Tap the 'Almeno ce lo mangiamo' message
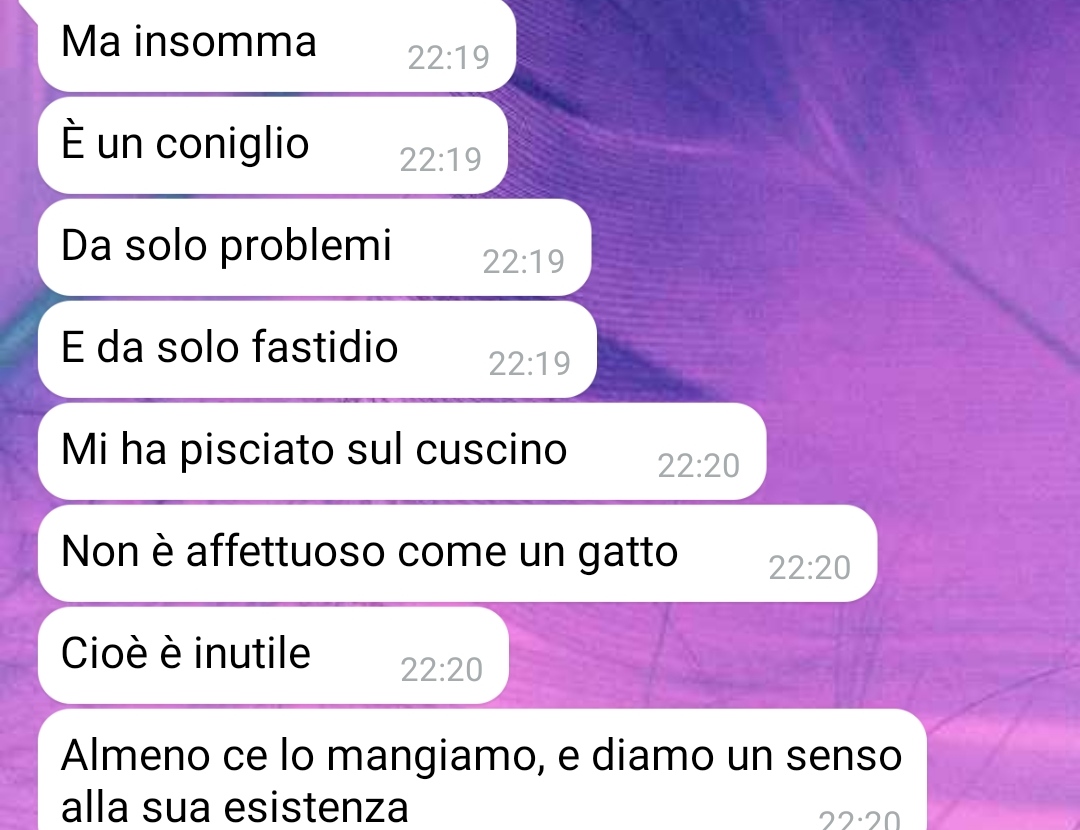The width and height of the screenshot is (1080, 830). click(x=482, y=769)
